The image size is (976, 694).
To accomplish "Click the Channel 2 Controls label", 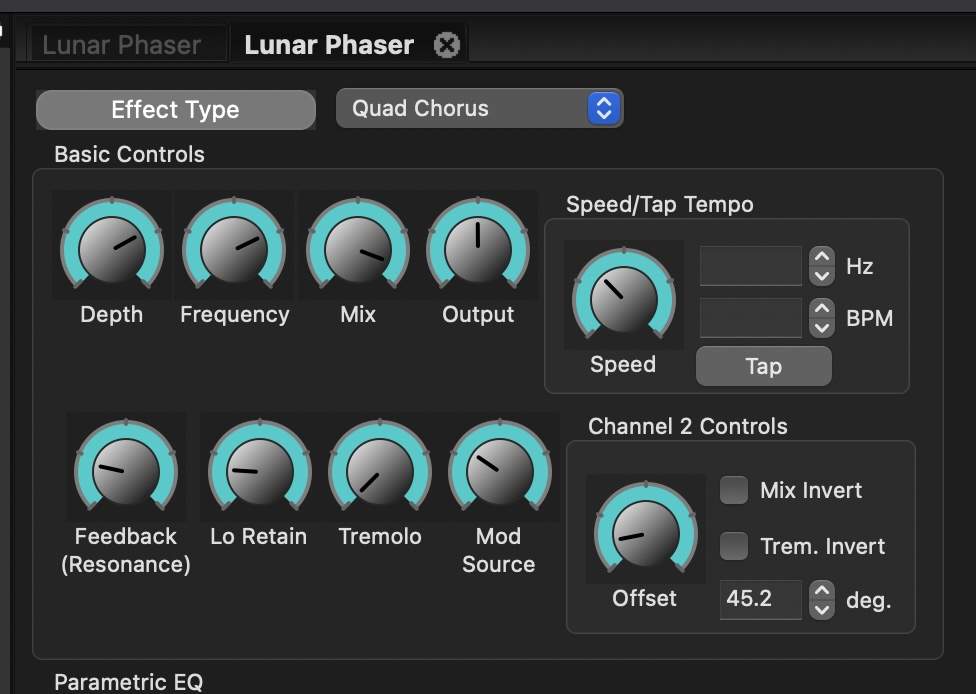I will 688,426.
